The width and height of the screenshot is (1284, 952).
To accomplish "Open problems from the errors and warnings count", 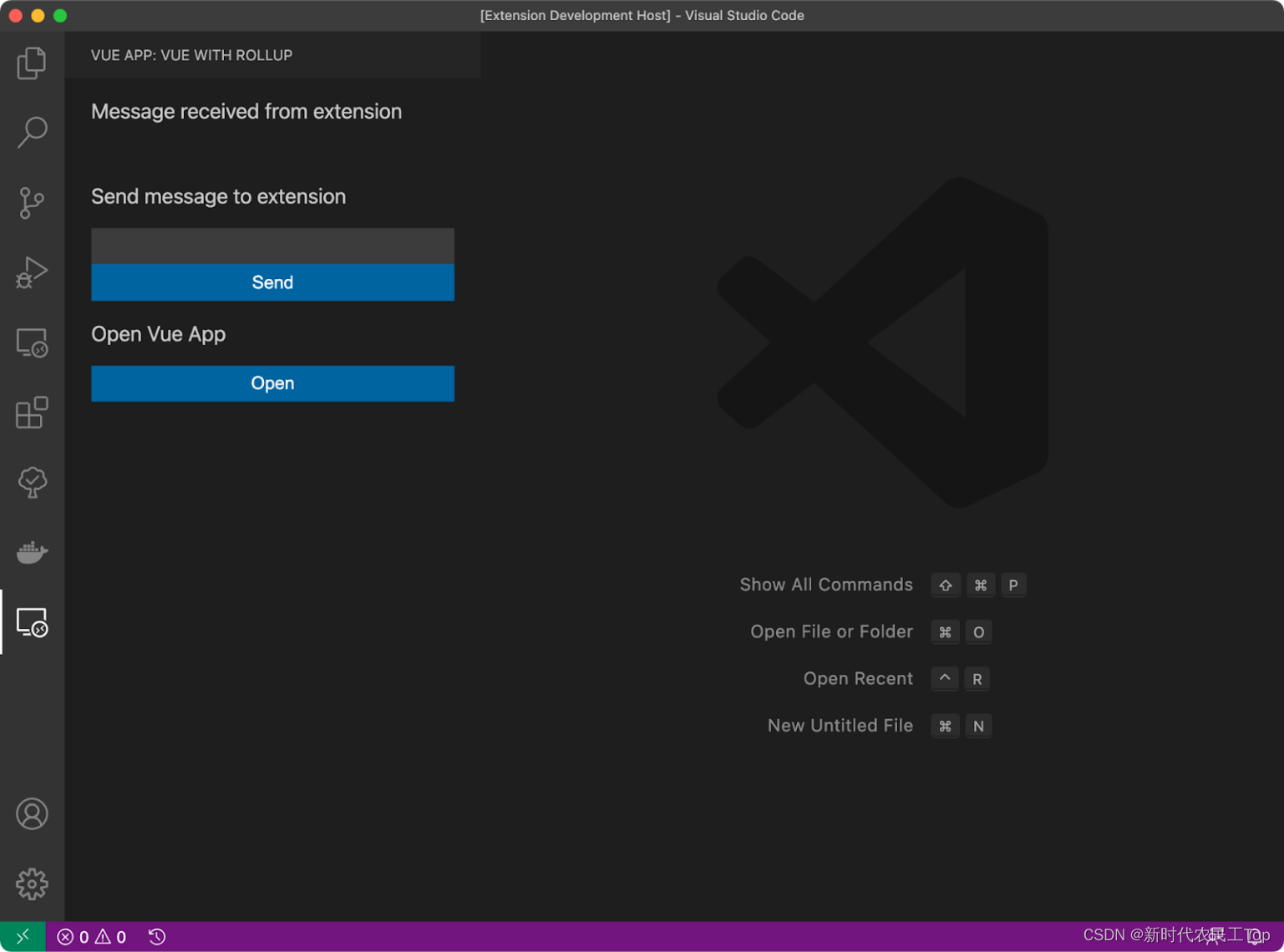I will click(91, 937).
